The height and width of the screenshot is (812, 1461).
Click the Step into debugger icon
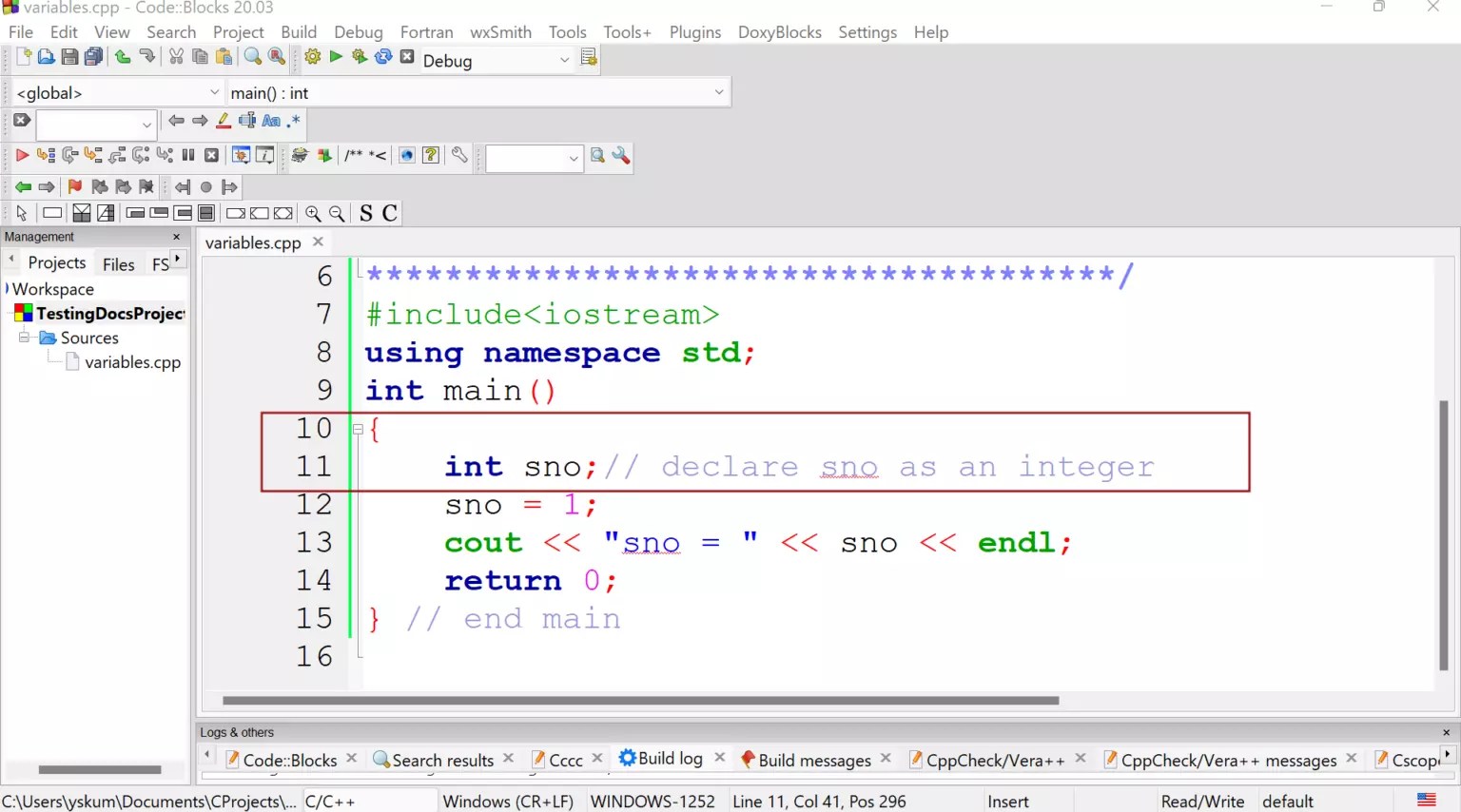click(x=93, y=156)
